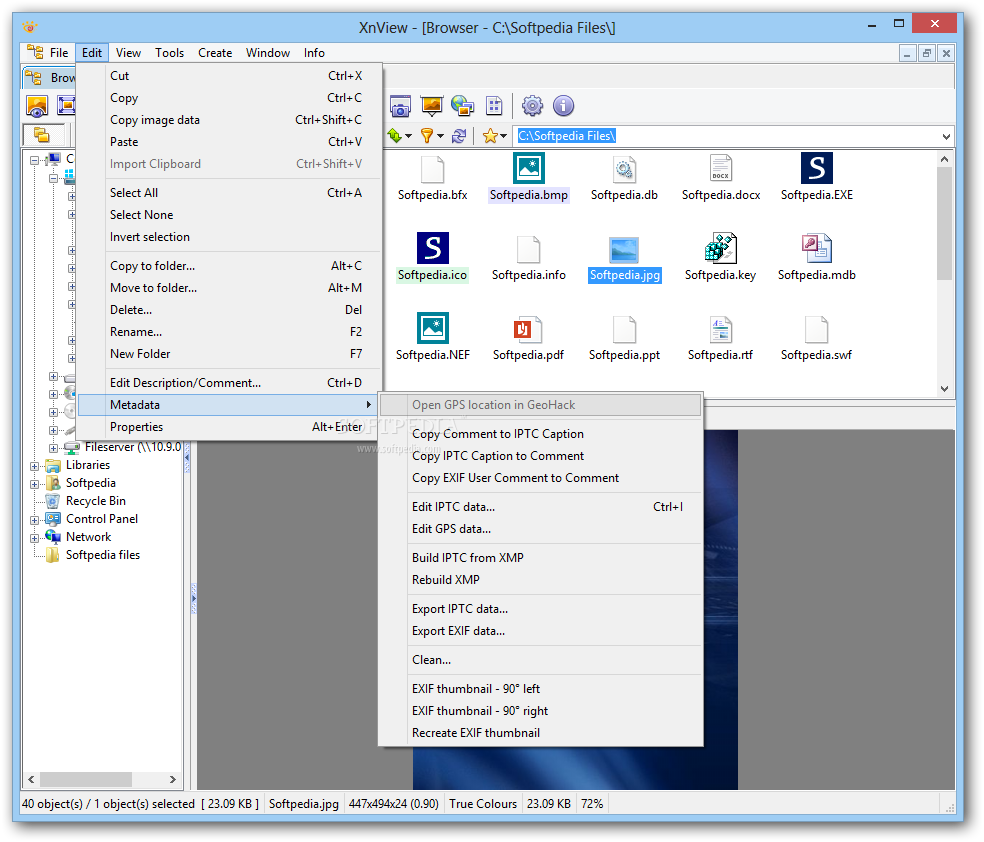
Task: Open the address path combo box dropdown
Action: [x=946, y=136]
